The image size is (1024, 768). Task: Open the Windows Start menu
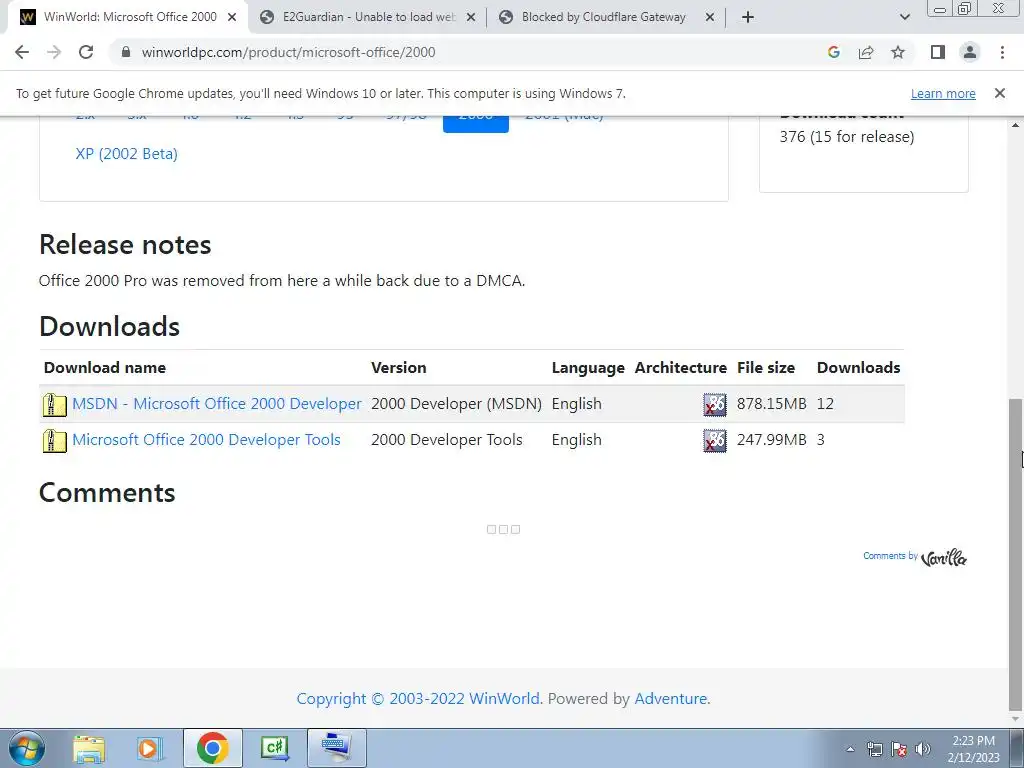coord(26,748)
